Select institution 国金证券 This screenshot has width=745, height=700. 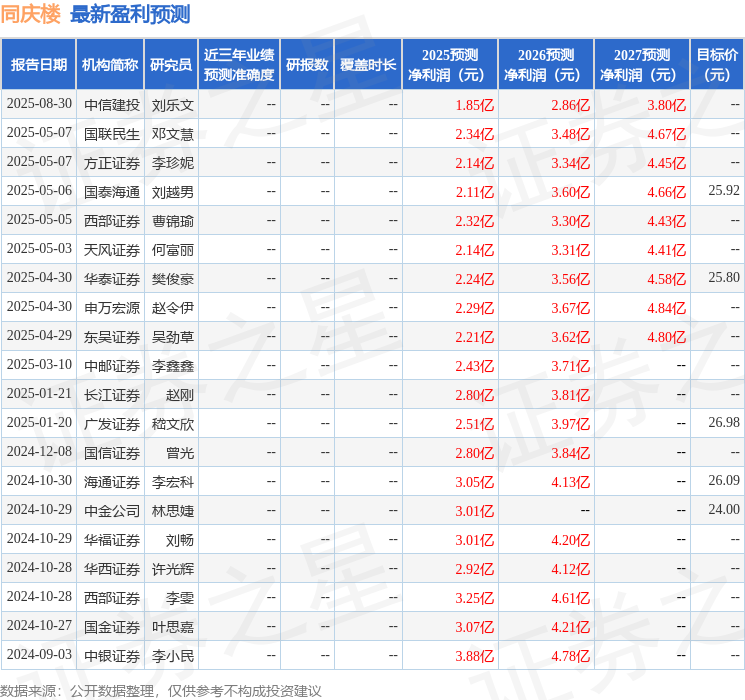(x=112, y=627)
